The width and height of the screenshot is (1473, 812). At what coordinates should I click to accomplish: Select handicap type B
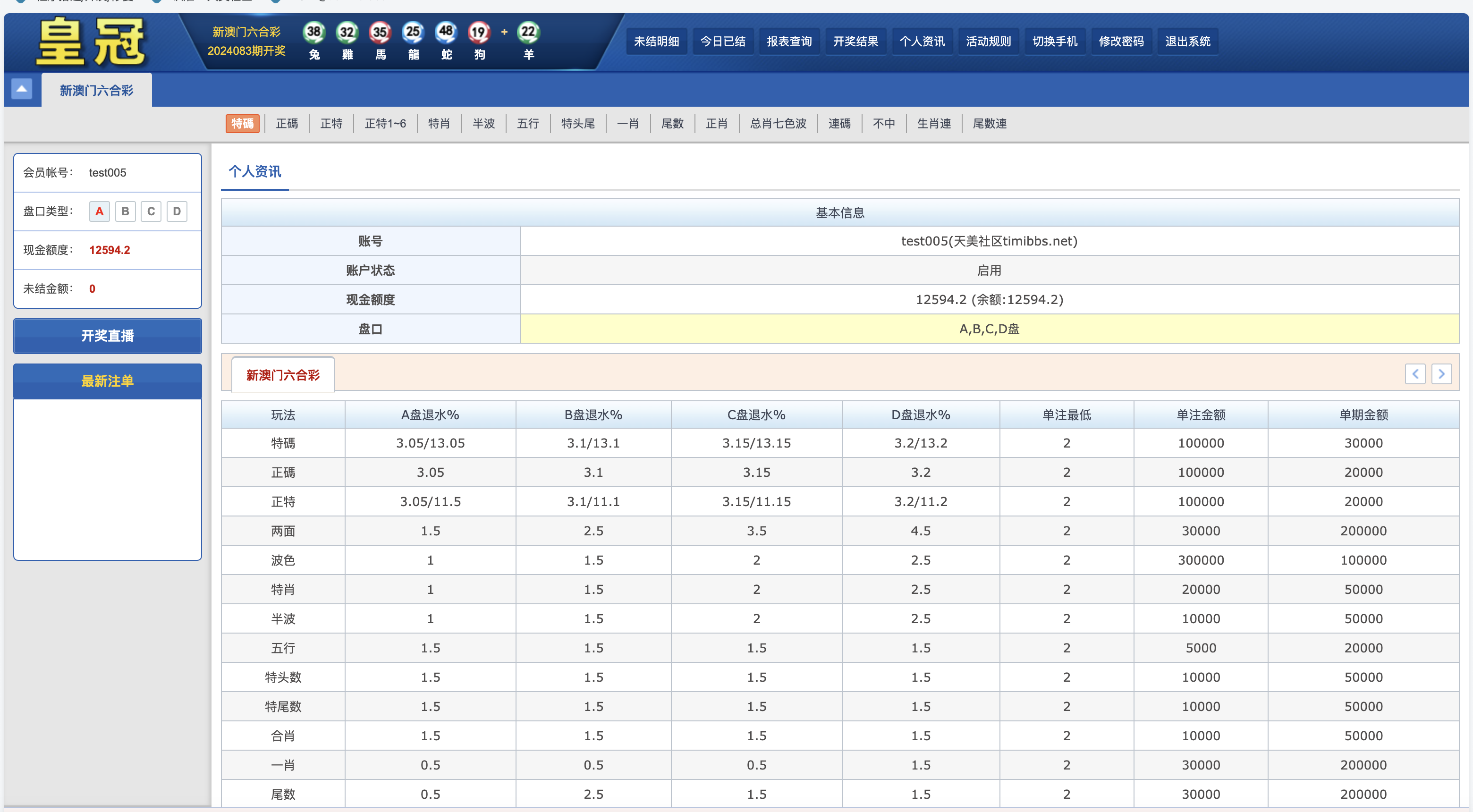[x=125, y=211]
